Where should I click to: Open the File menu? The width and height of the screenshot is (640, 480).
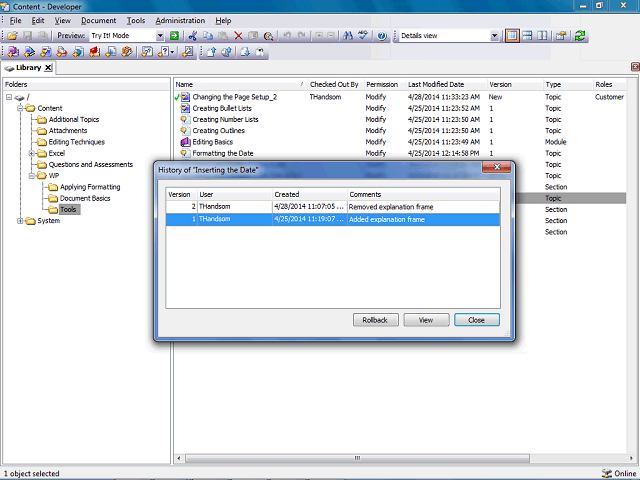[x=16, y=20]
